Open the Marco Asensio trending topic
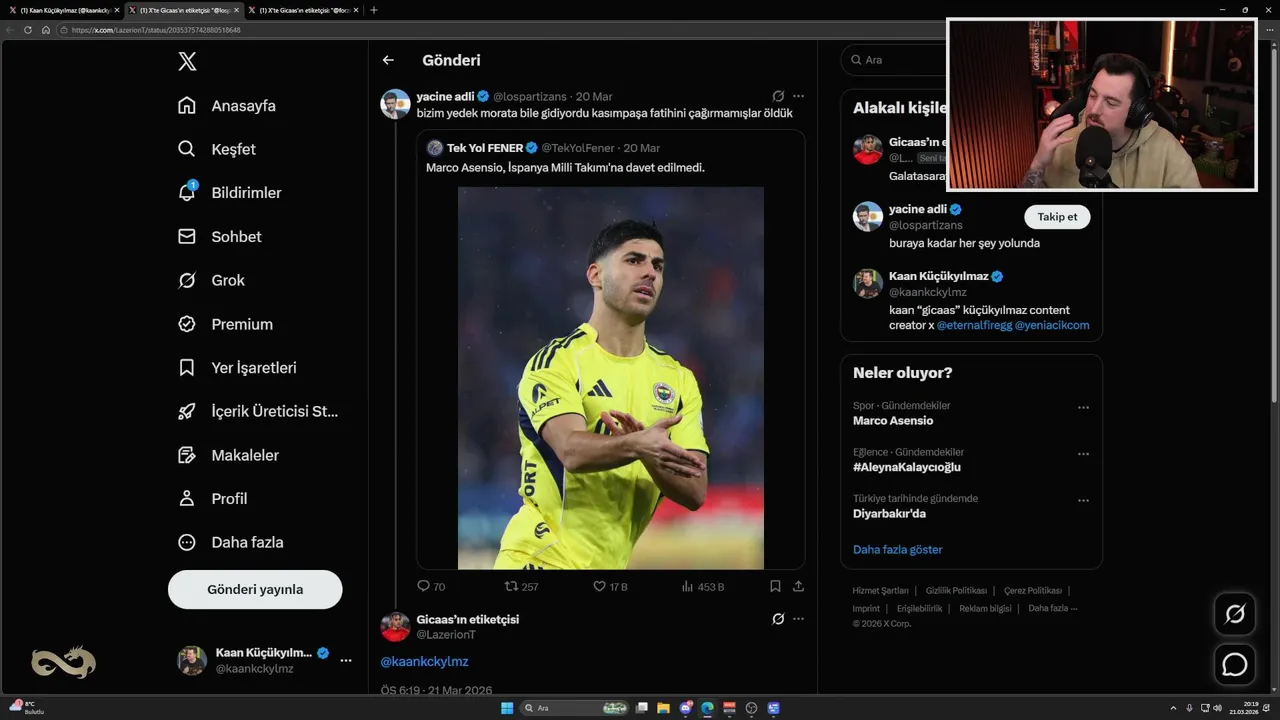The image size is (1280, 720). click(893, 421)
